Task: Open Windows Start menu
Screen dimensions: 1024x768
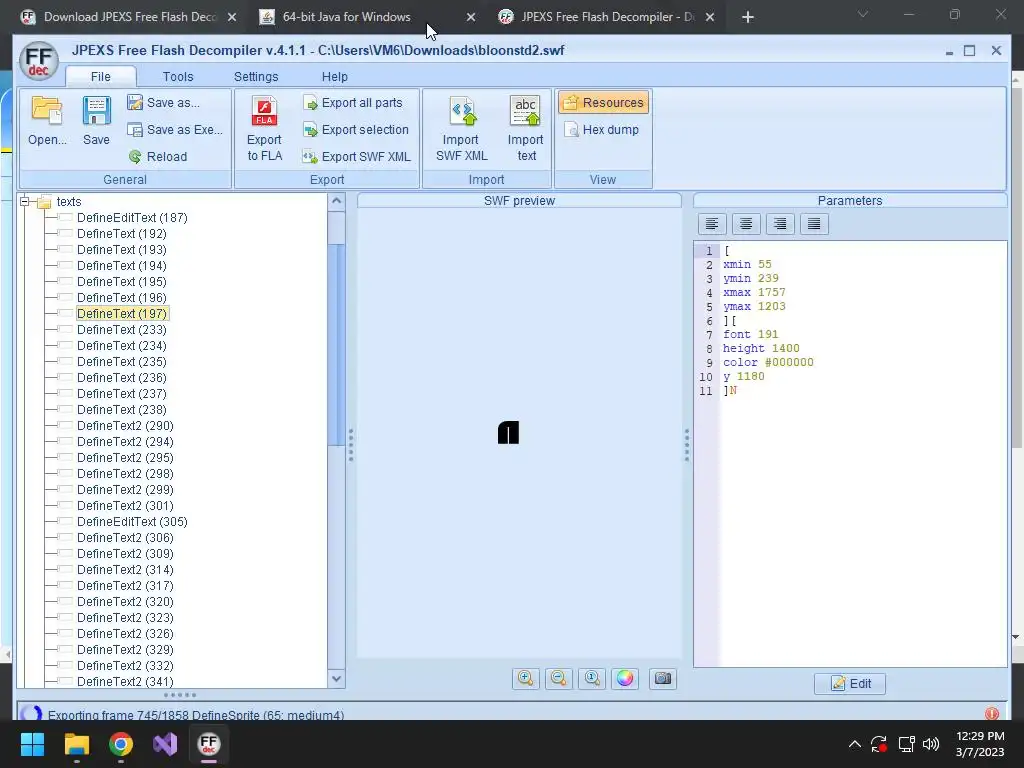Action: click(32, 744)
